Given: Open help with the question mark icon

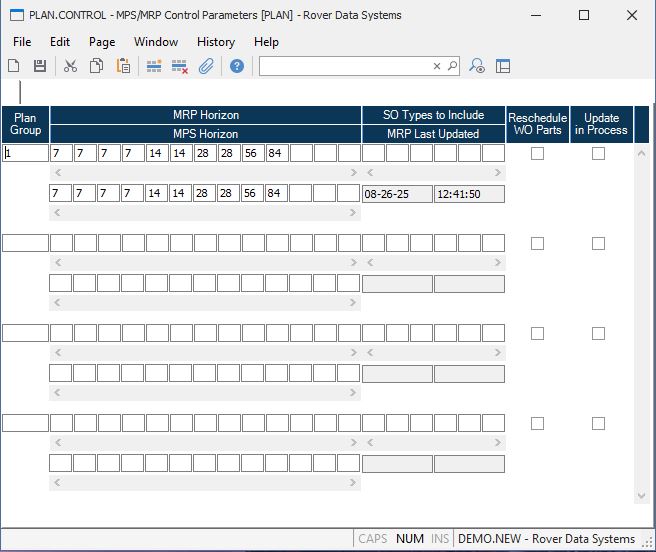Looking at the screenshot, I should tap(237, 66).
